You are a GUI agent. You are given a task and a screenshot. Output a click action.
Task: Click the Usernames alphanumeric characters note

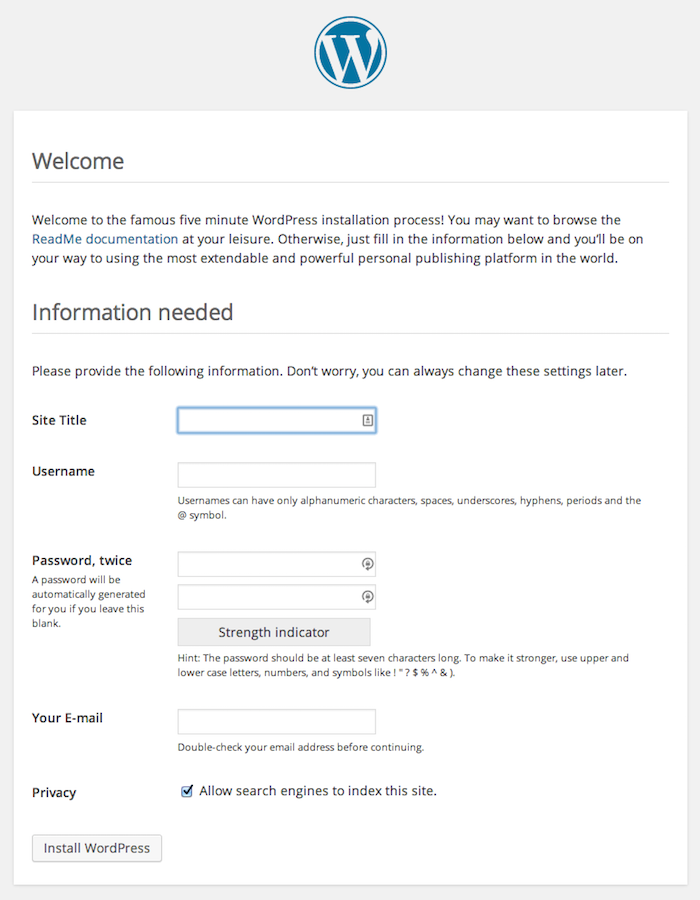click(409, 507)
